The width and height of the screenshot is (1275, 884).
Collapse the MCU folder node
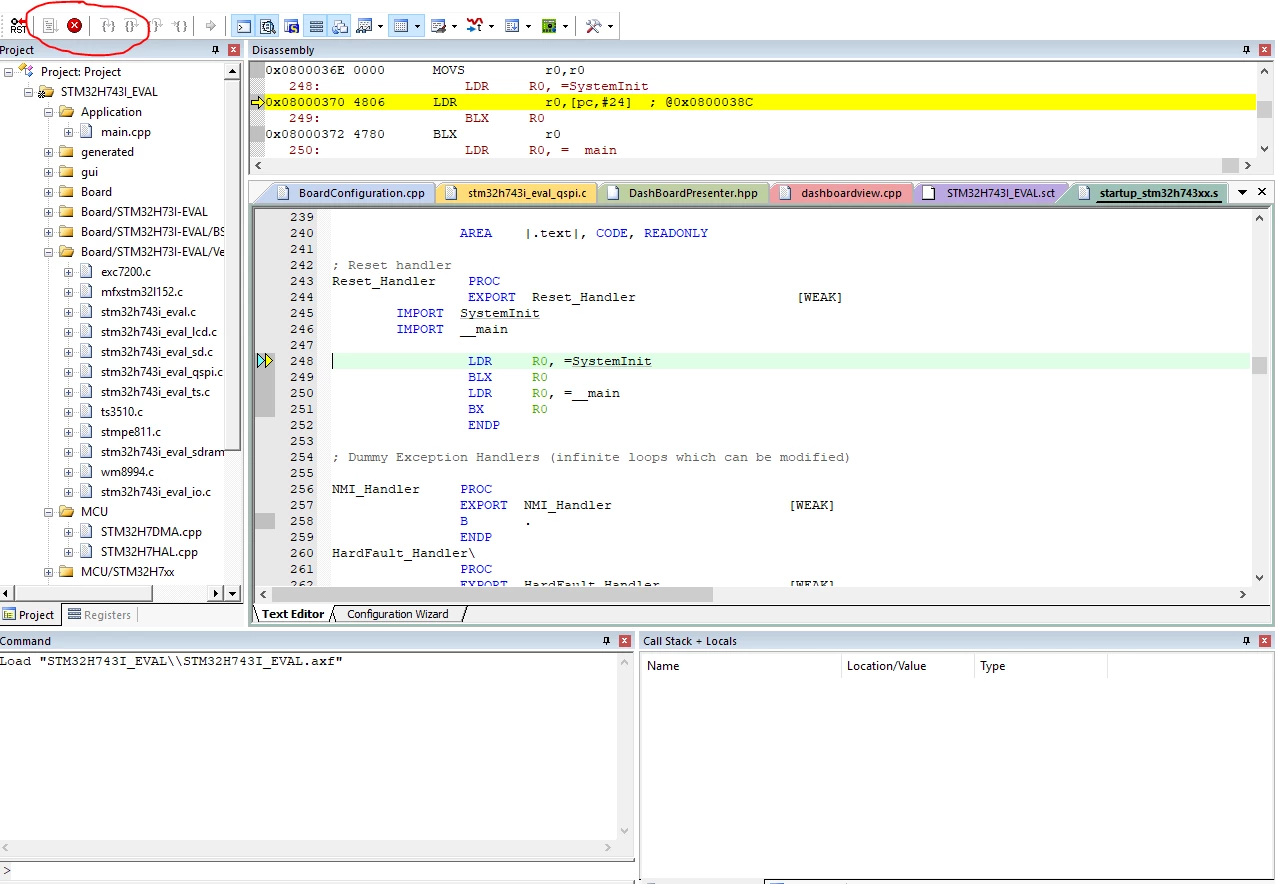click(49, 512)
